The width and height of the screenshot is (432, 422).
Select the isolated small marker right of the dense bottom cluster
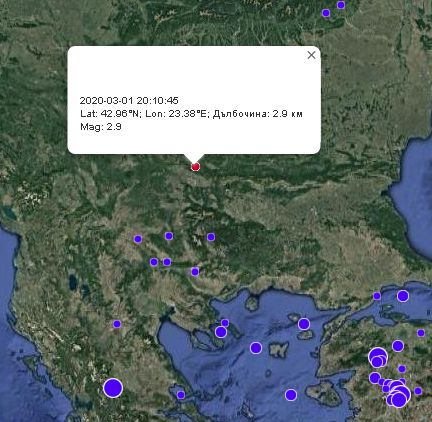418,391
